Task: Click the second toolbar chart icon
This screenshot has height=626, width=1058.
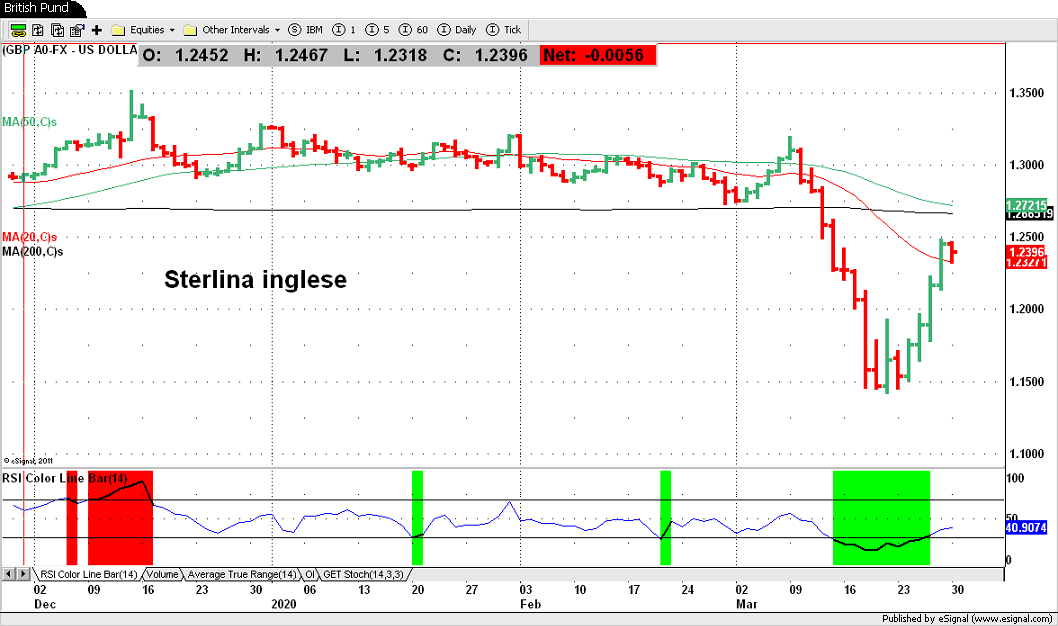Action: click(38, 30)
